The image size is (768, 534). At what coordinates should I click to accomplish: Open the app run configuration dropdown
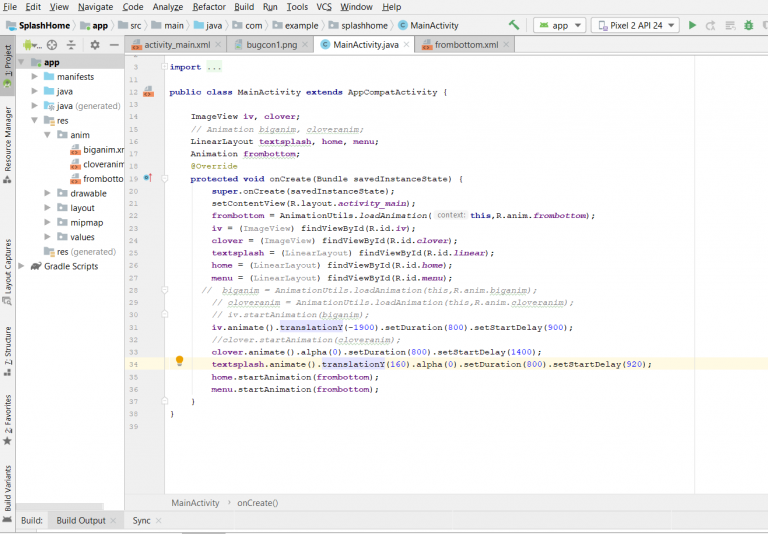[559, 25]
